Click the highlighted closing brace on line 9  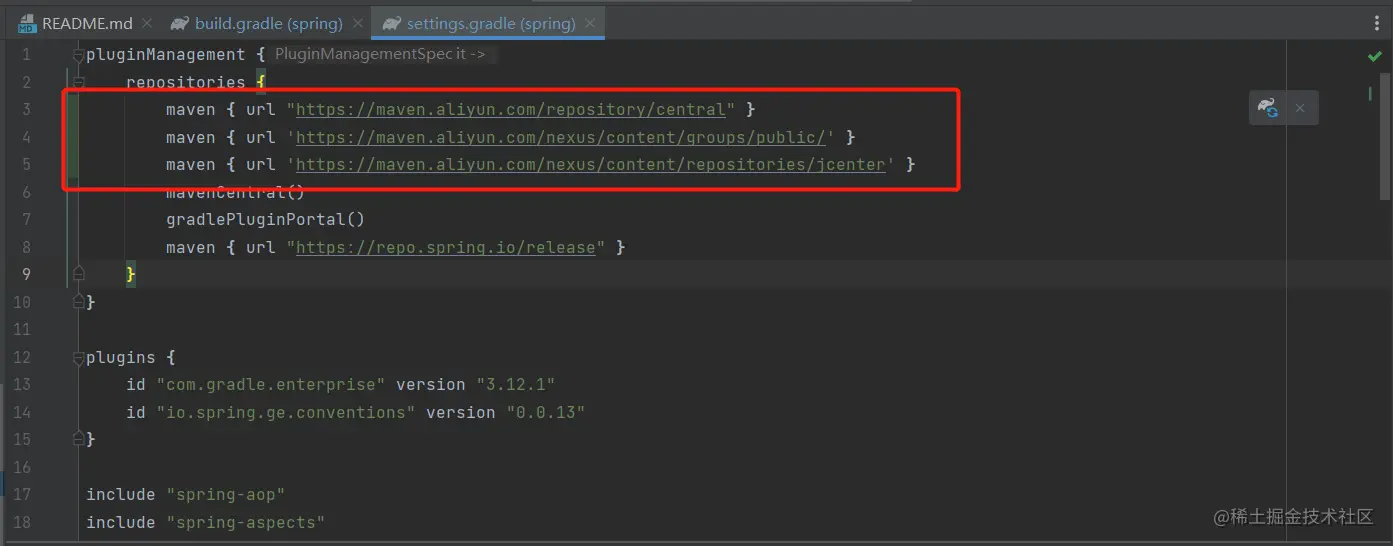point(131,274)
